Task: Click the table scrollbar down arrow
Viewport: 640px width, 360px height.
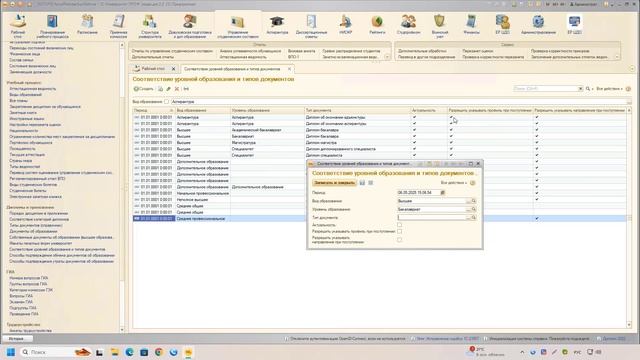Action: point(629,325)
